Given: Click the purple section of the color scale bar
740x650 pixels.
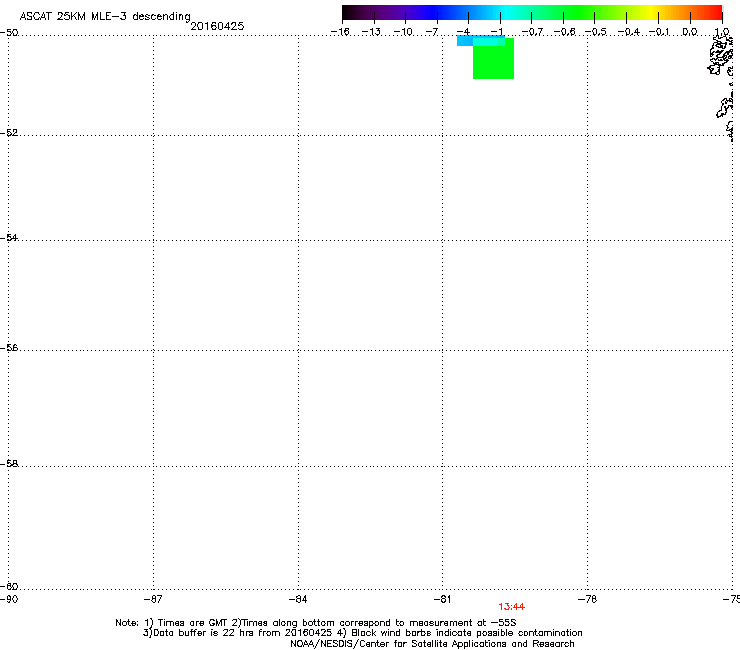Looking at the screenshot, I should [x=396, y=12].
